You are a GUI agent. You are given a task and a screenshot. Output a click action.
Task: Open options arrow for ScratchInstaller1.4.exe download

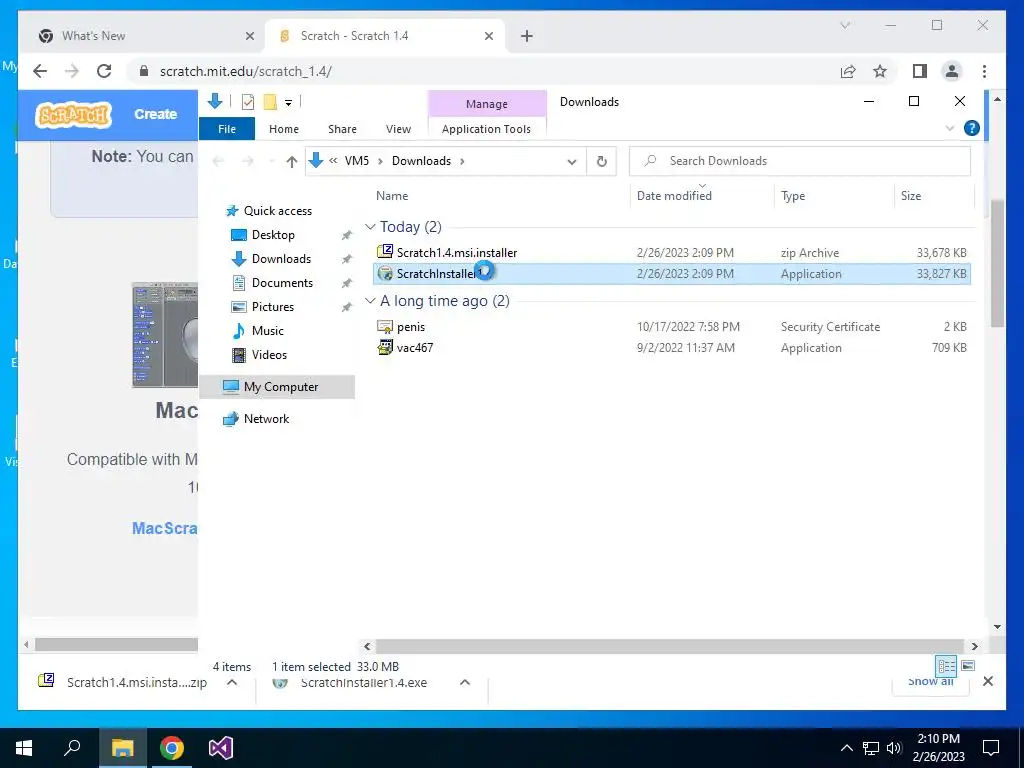click(464, 682)
